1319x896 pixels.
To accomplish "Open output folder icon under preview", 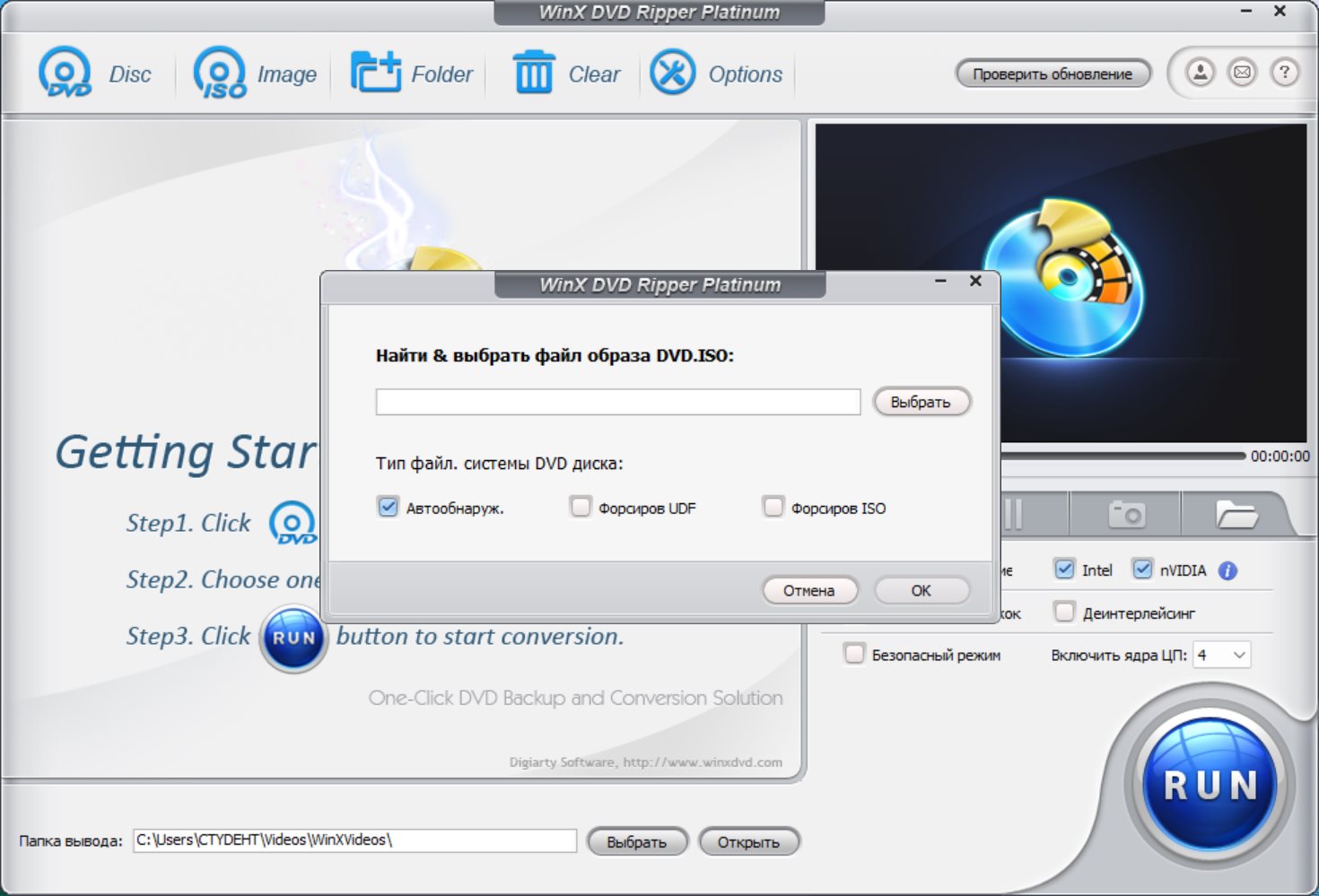I will (x=1236, y=515).
